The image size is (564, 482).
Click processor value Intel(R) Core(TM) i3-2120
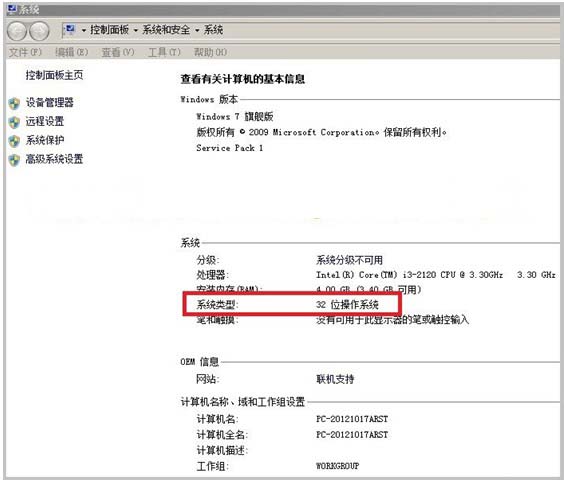(436, 275)
